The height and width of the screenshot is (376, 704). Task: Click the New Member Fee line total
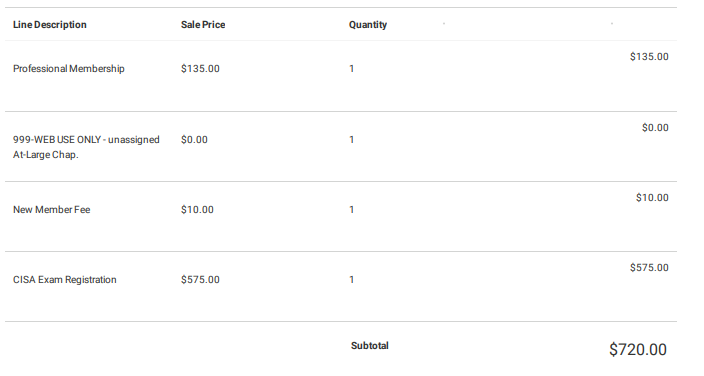coord(652,198)
